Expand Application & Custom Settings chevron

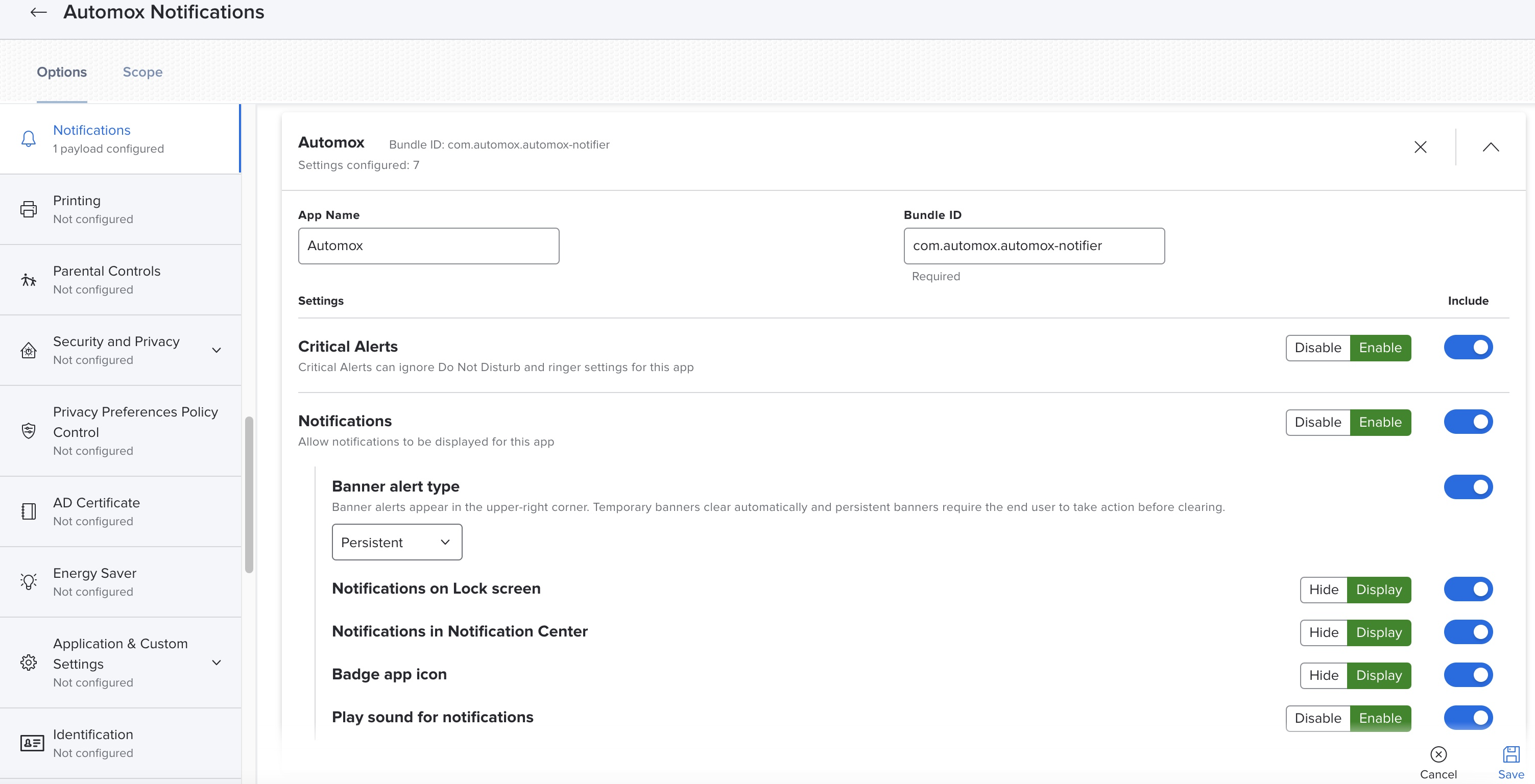point(217,663)
